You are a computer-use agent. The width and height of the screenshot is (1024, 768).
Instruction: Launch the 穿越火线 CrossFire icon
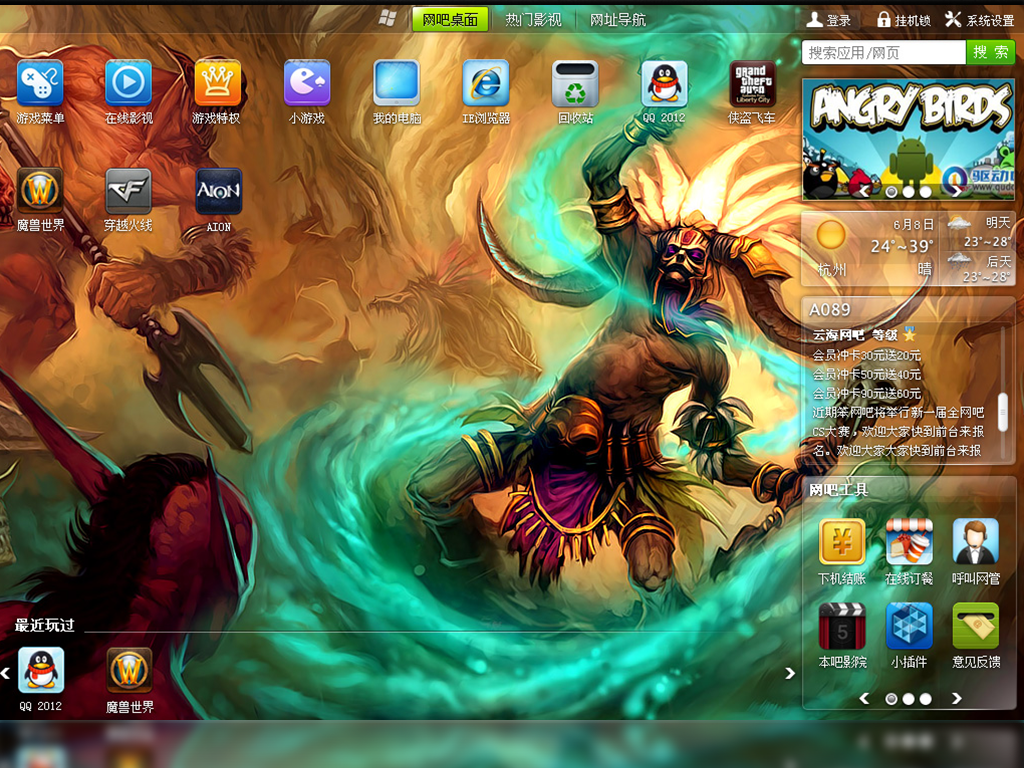(x=129, y=191)
